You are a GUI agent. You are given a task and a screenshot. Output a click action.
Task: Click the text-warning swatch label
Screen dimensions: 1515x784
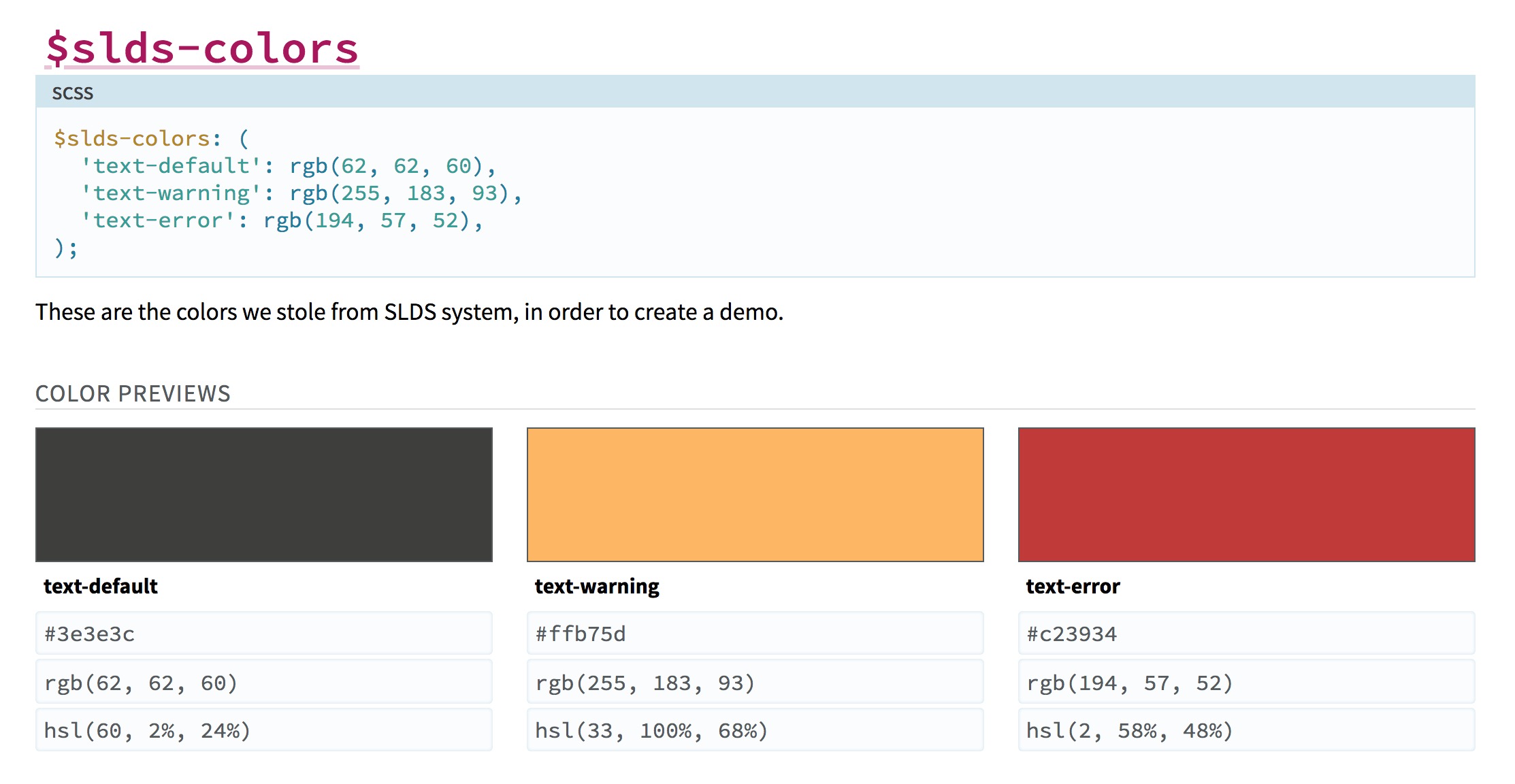(x=596, y=585)
